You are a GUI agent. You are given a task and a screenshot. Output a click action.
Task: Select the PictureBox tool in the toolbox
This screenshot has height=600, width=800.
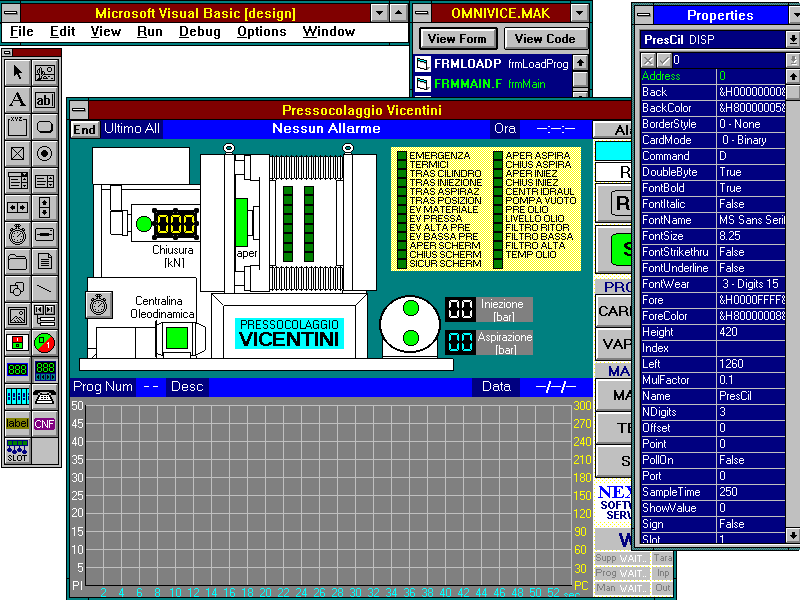tap(44, 72)
